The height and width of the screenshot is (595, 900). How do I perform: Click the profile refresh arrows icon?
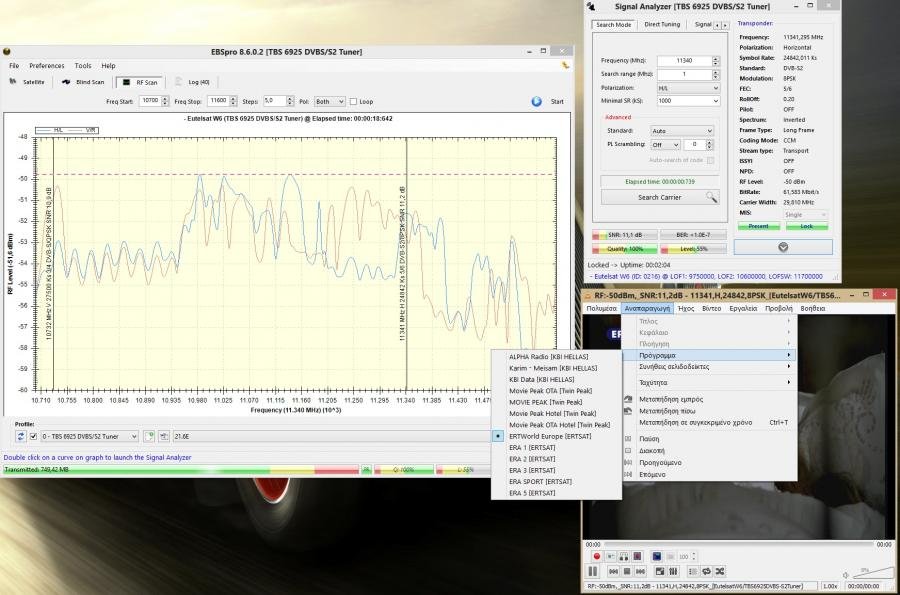pyautogui.click(x=21, y=436)
